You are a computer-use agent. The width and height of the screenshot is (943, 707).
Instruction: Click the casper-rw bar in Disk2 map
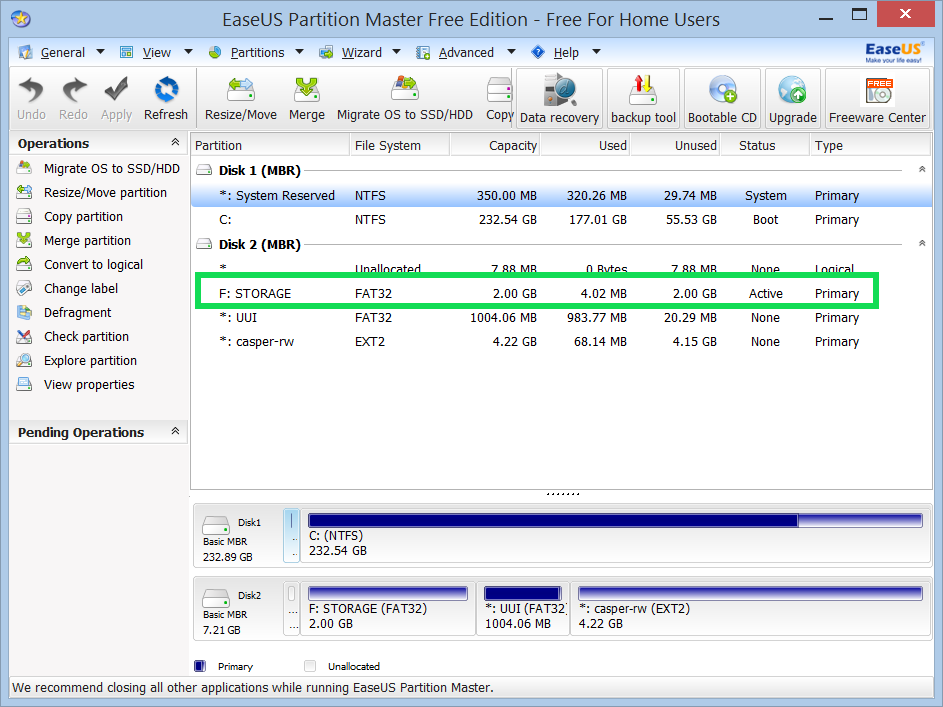pos(751,594)
